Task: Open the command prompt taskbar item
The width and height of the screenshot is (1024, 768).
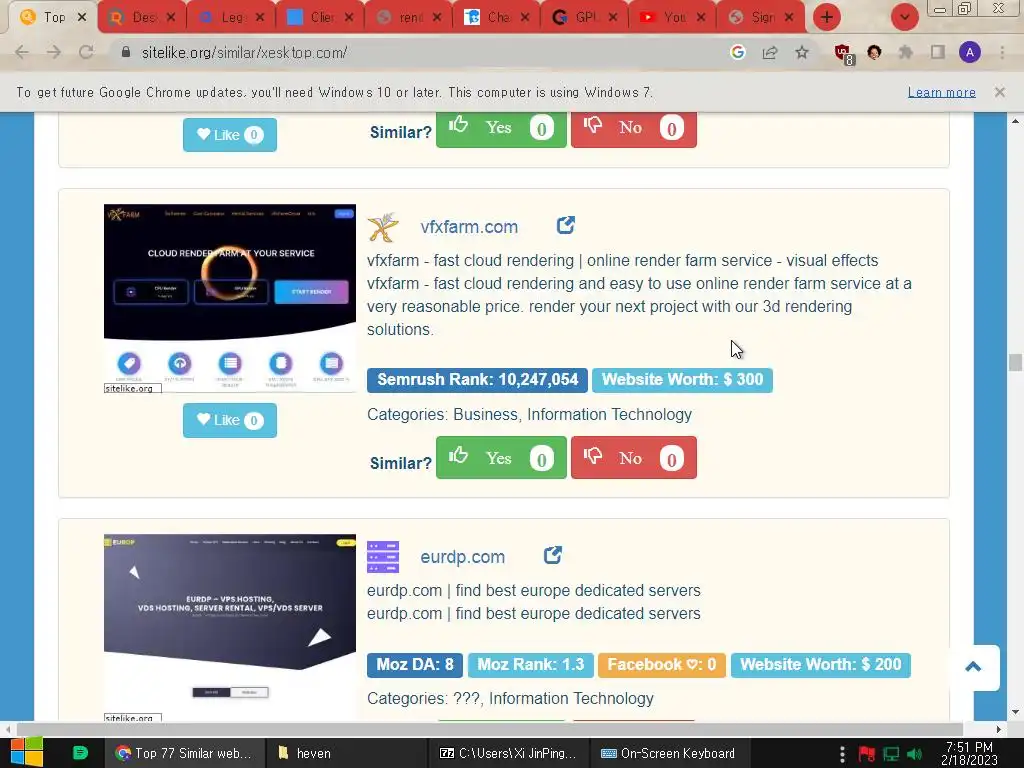Action: 508,753
